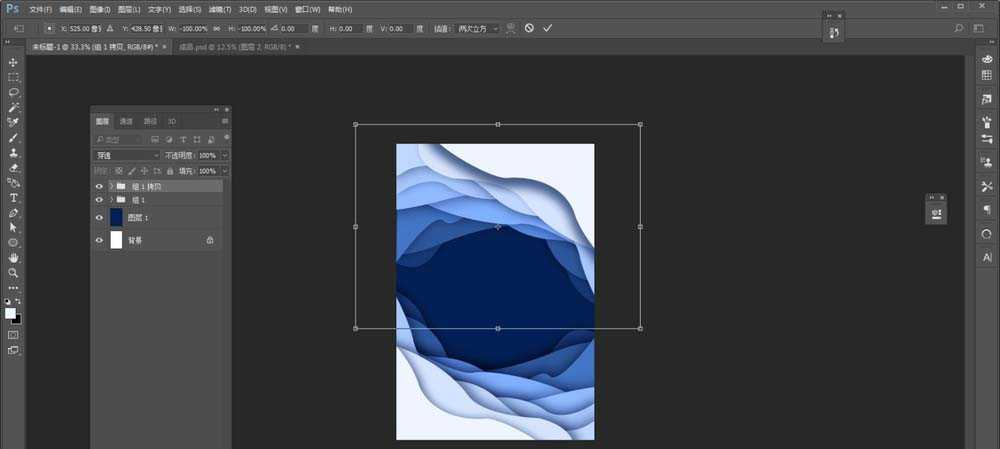Cancel the transform with the circle-slash icon
The image size is (1000, 449).
[x=529, y=28]
